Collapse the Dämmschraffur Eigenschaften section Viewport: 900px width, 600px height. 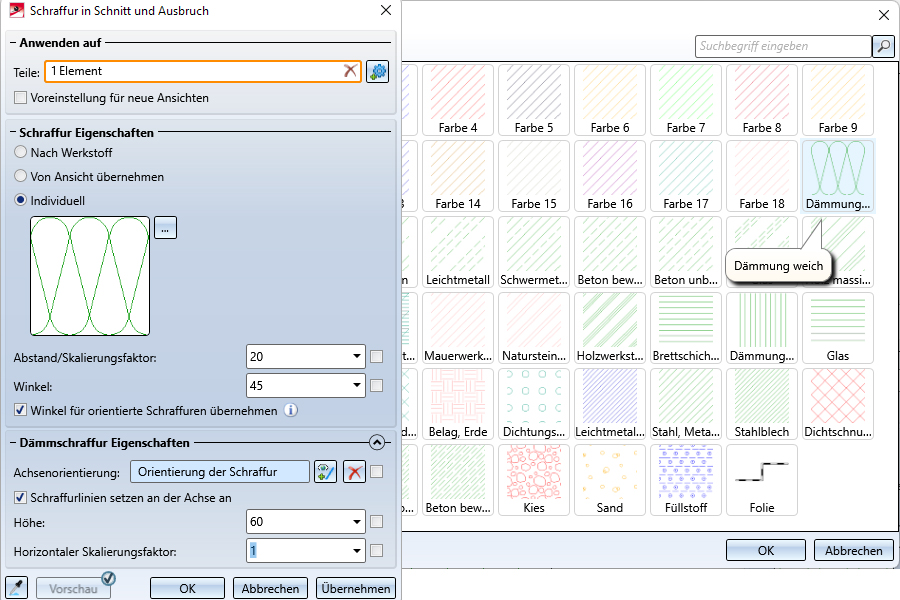click(377, 441)
